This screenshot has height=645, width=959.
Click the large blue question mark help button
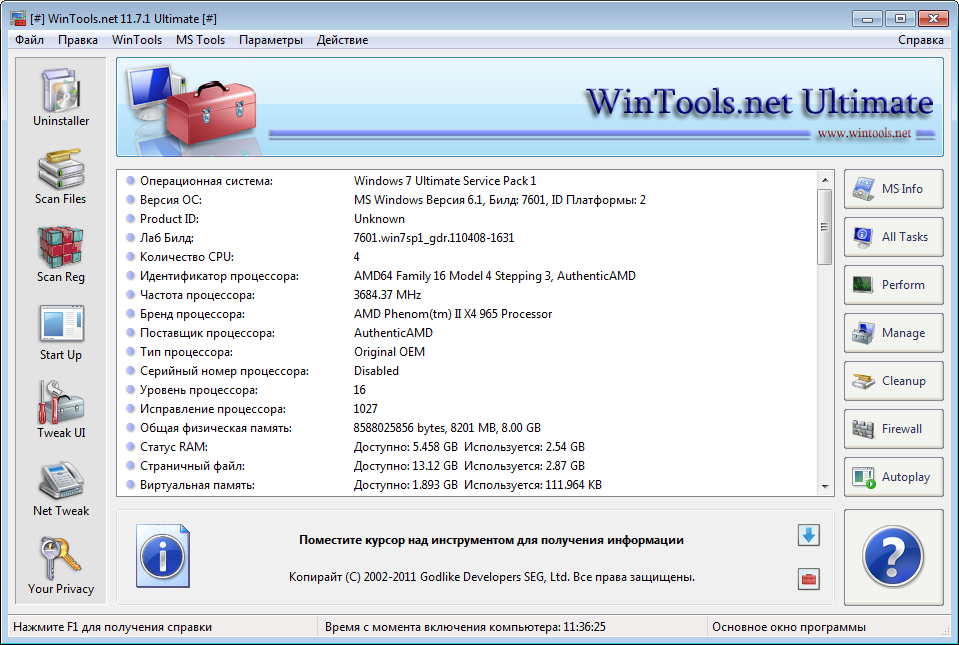point(894,557)
